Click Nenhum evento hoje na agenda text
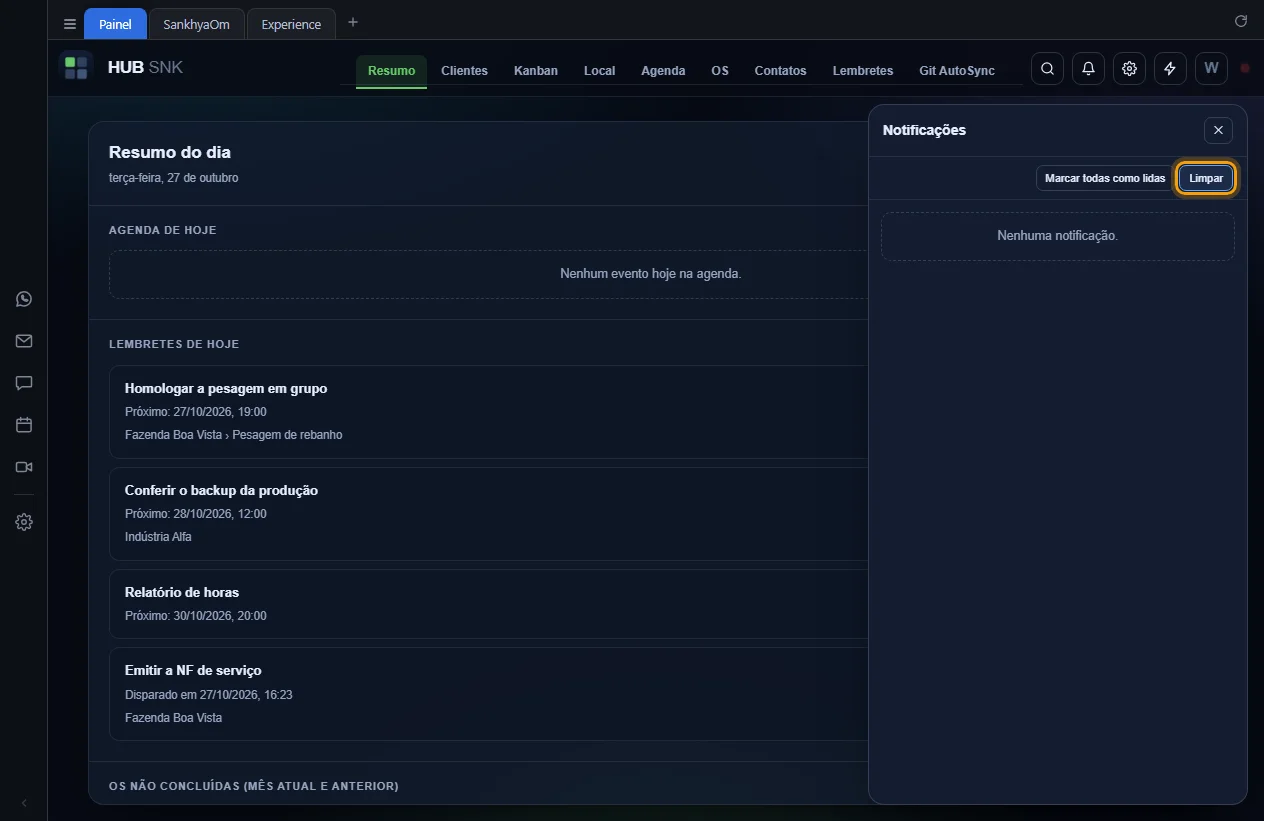 coord(651,273)
